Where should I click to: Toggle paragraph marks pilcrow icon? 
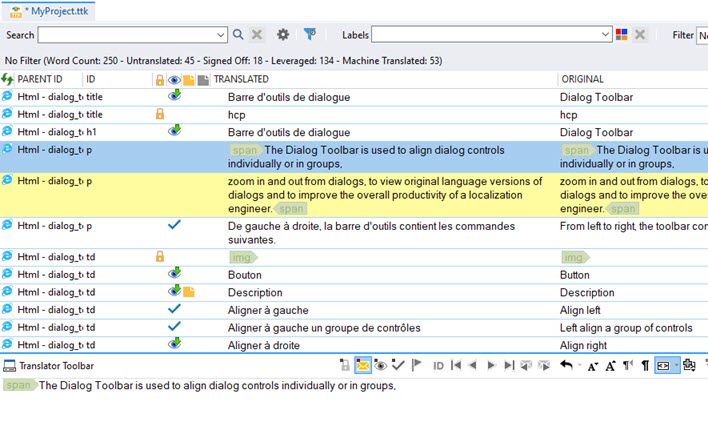click(645, 366)
